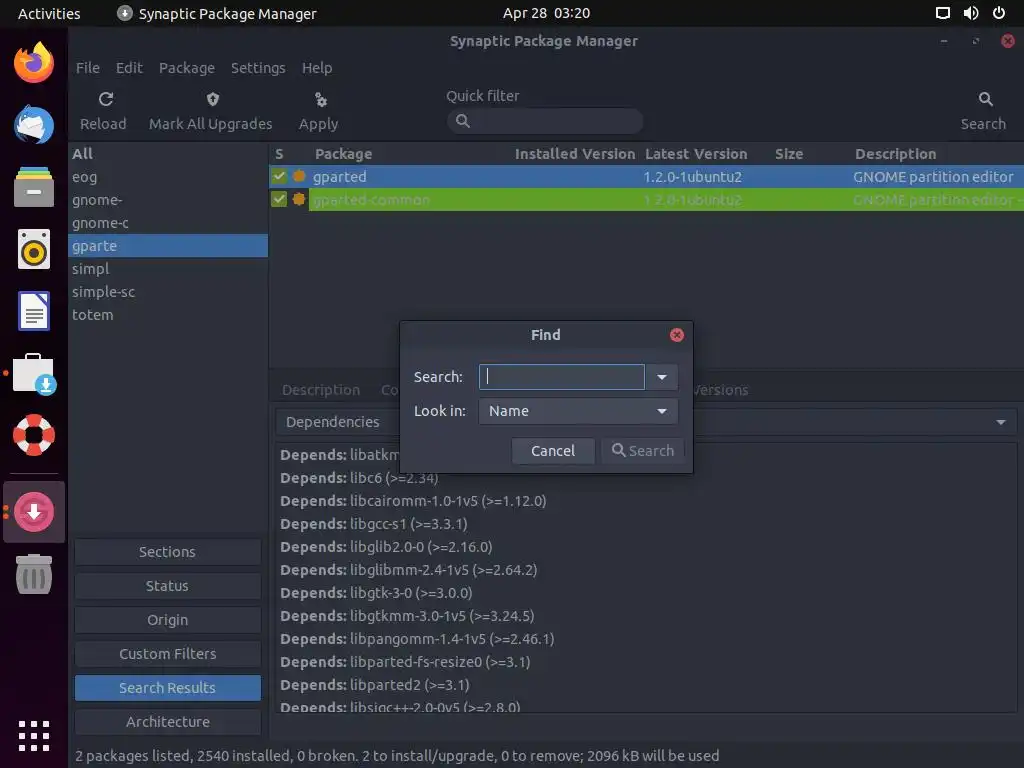The width and height of the screenshot is (1024, 768).
Task: Click the 'Depends: libgtk-3-0 (>=3.0.0)' line
Action: point(376,593)
